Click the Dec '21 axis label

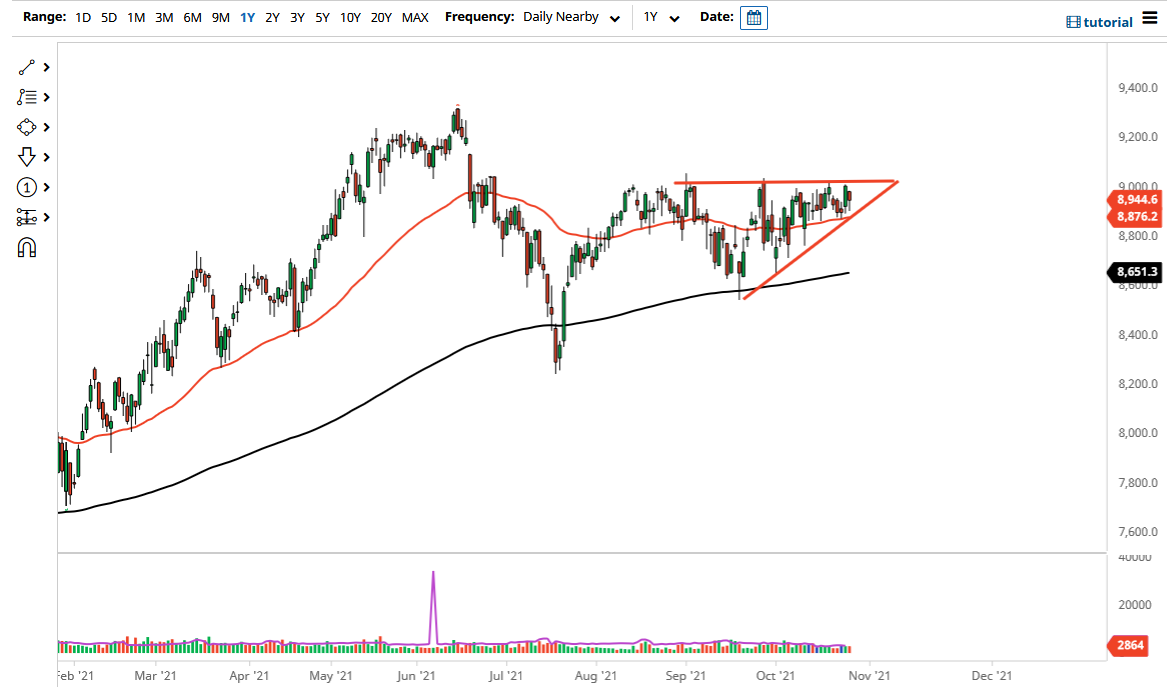point(992,676)
